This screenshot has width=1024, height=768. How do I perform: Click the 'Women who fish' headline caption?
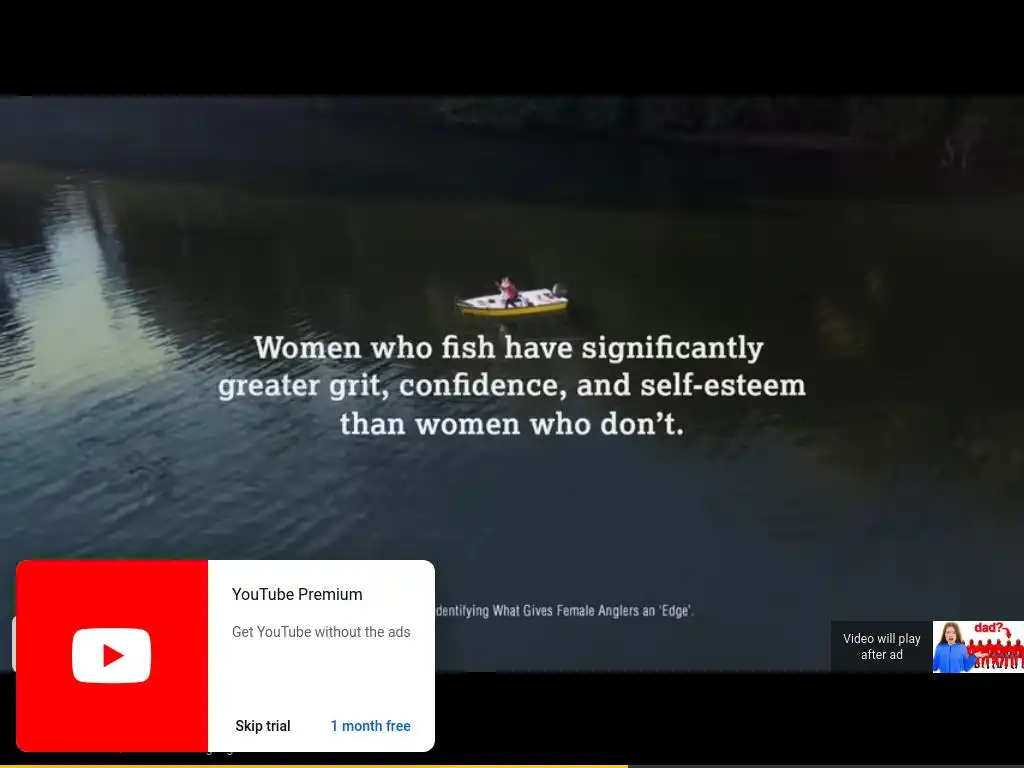pyautogui.click(x=511, y=385)
